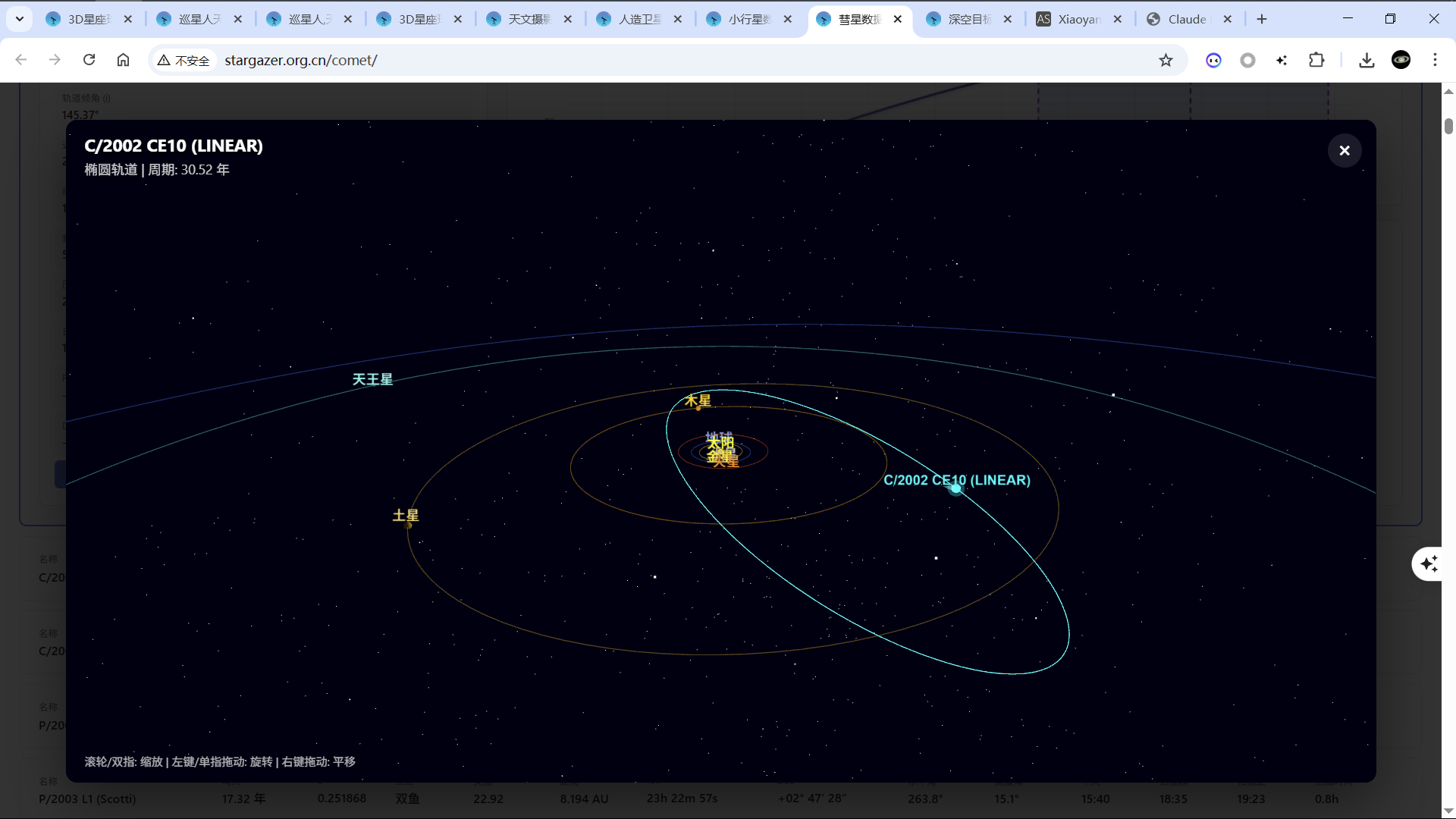Screen dimensions: 1456x819
Task: Click the 土星 planet label
Action: click(406, 516)
